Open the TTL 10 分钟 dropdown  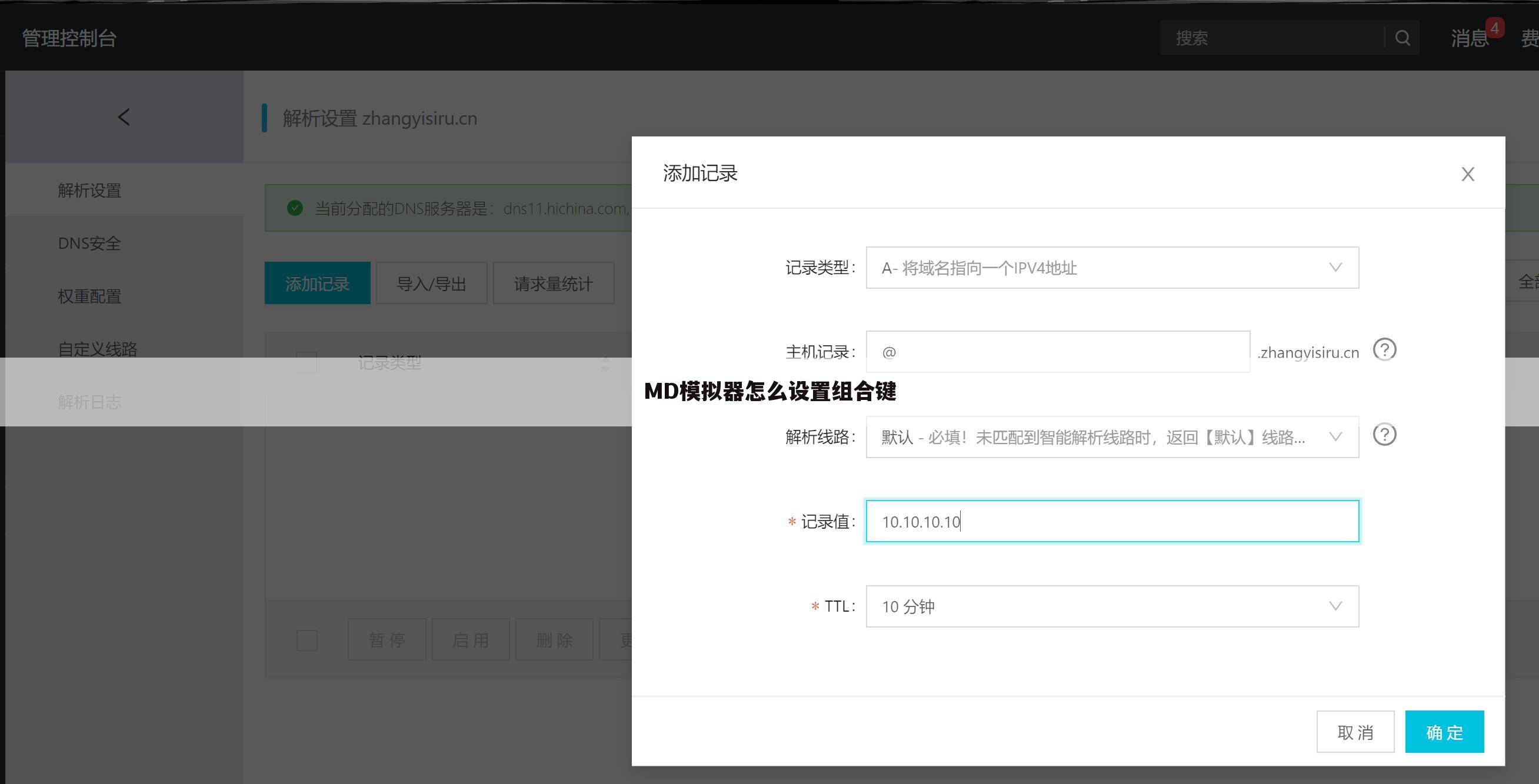[1112, 606]
